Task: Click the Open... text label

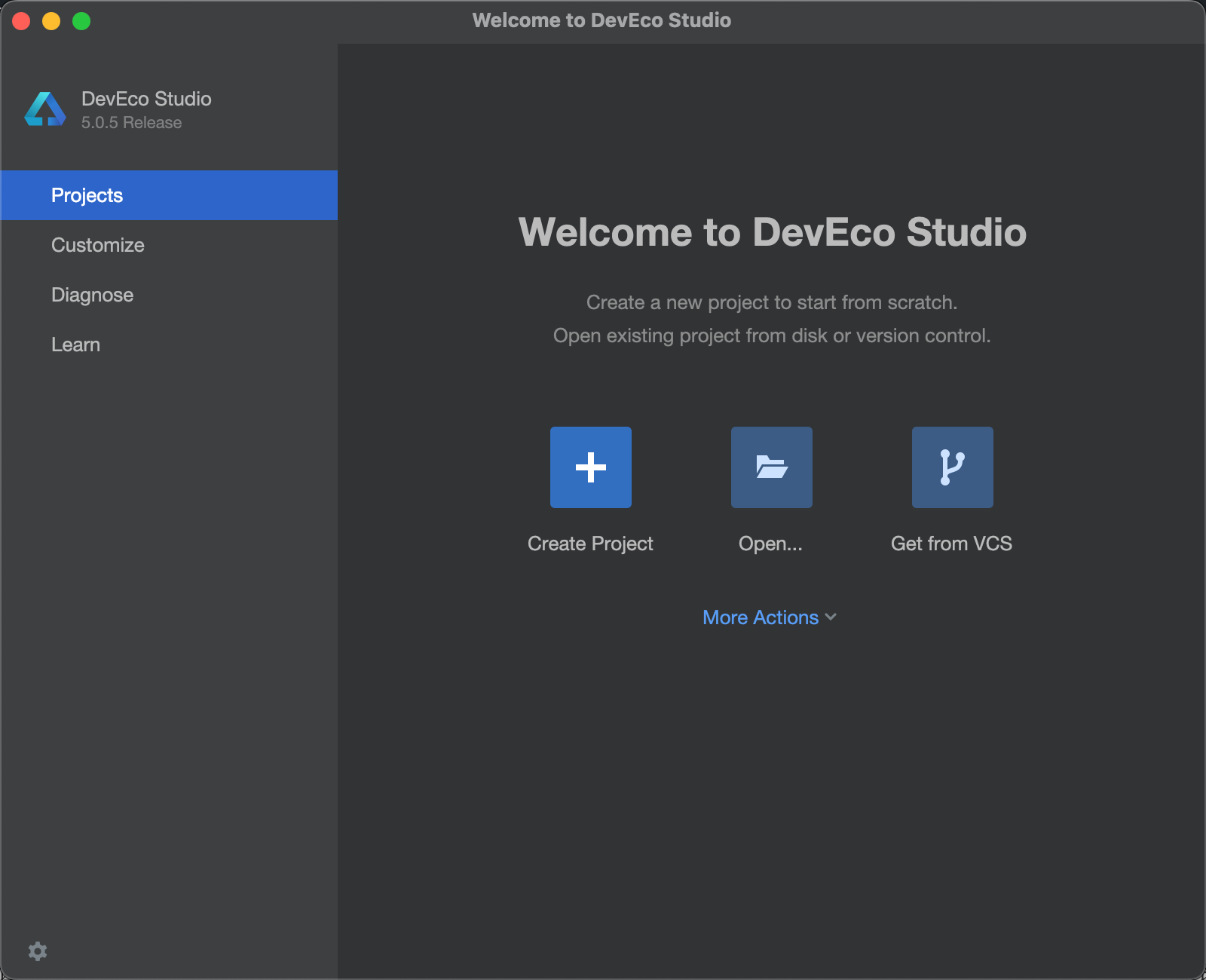Action: pyautogui.click(x=770, y=544)
